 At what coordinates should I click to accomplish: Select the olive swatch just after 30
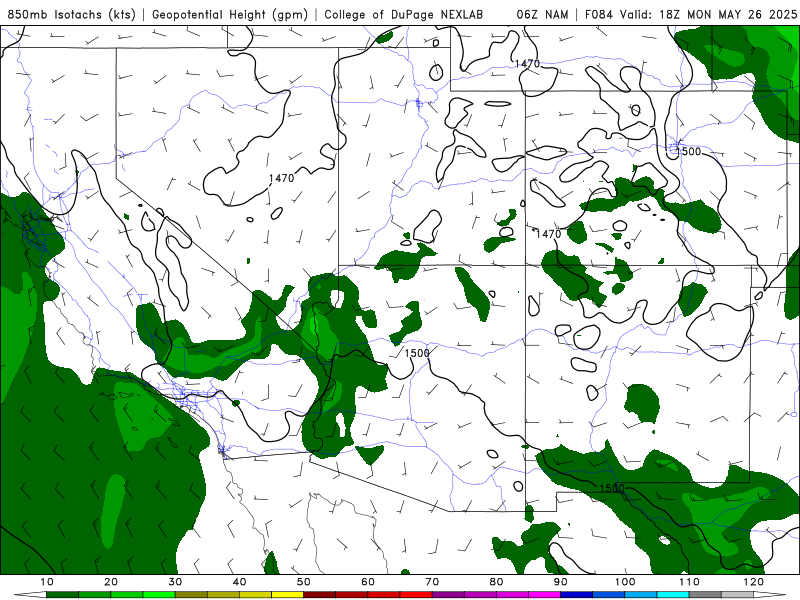click(191, 595)
